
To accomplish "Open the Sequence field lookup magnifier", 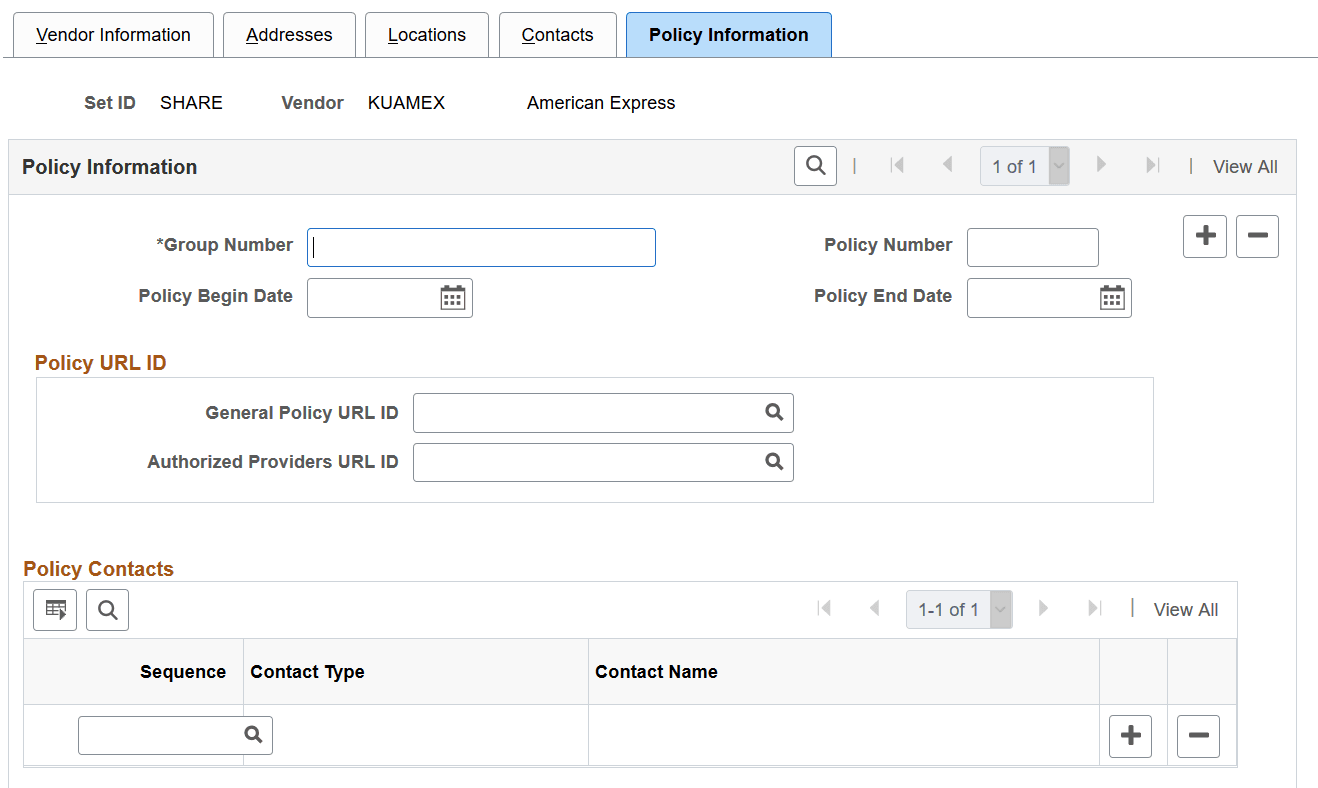I will tap(253, 735).
